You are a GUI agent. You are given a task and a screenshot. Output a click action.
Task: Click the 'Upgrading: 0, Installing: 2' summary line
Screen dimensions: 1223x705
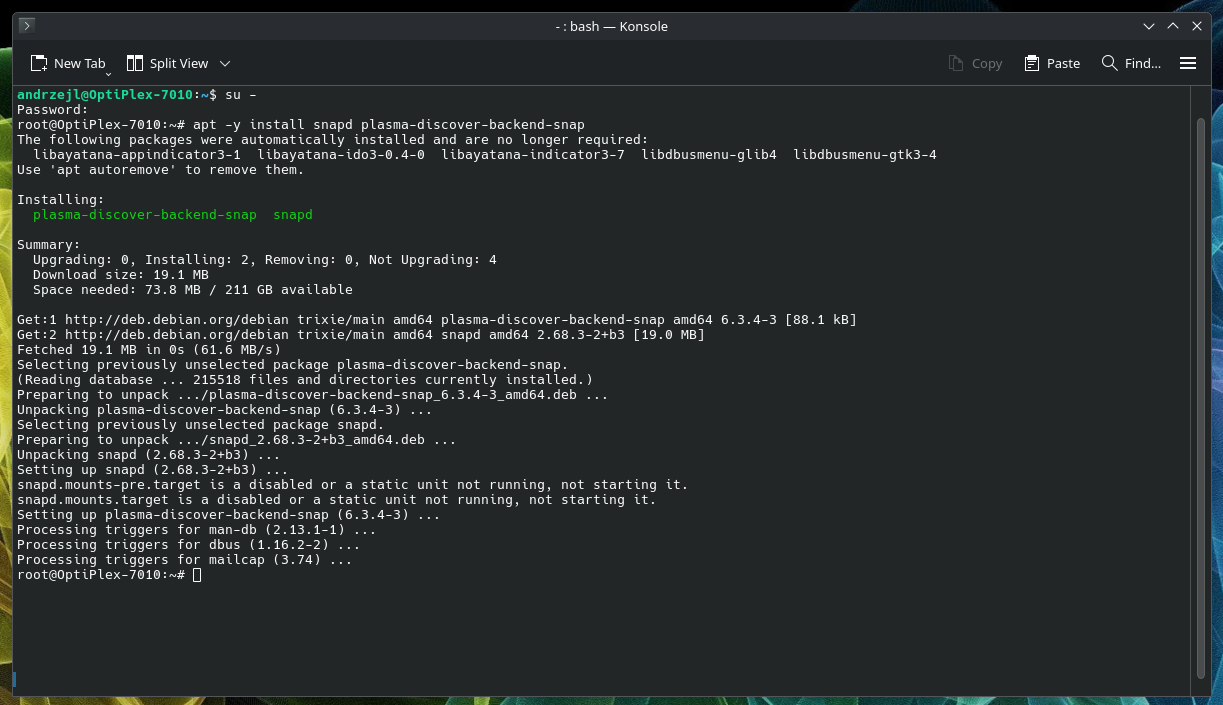[265, 259]
